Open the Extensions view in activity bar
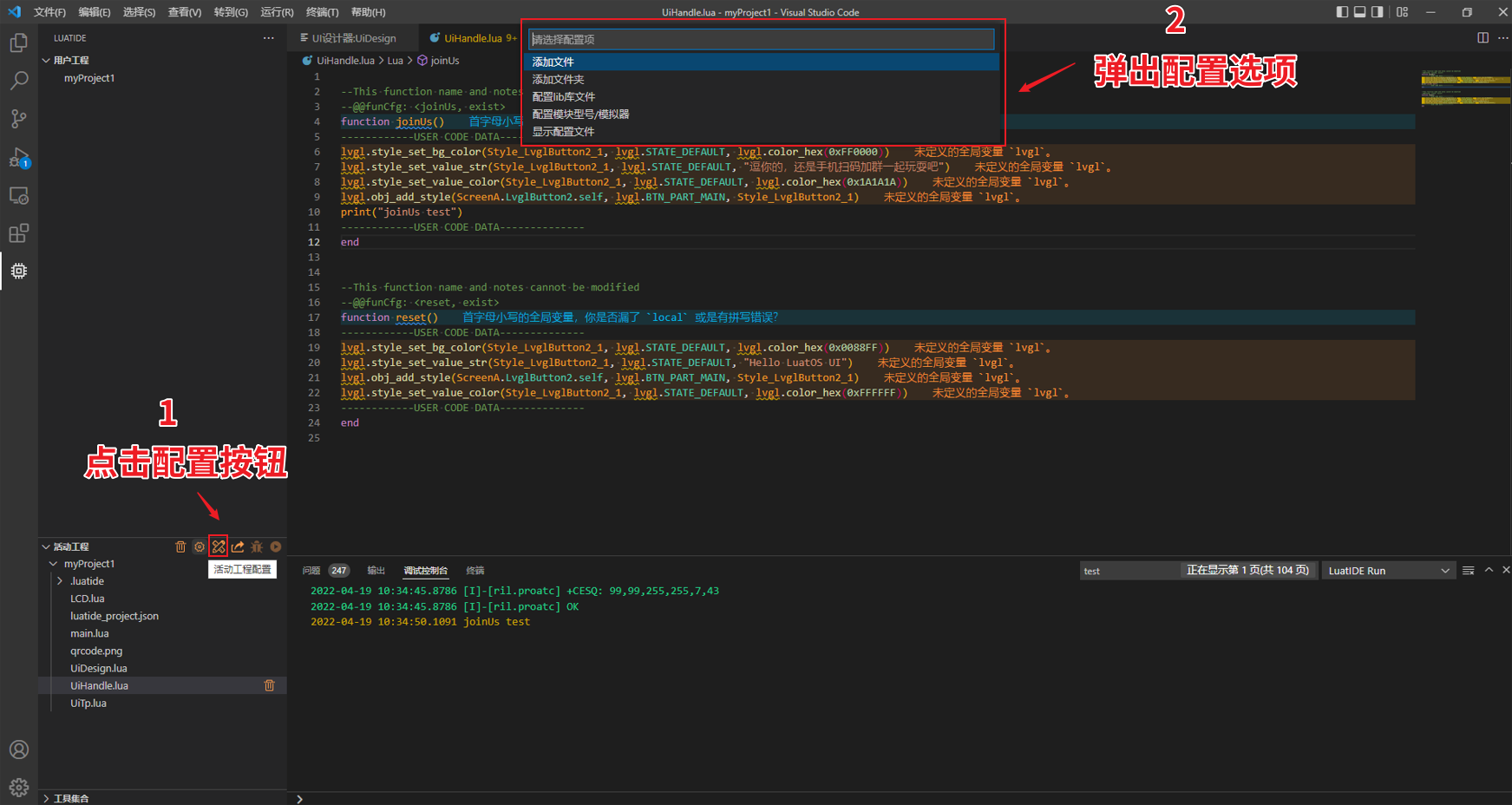This screenshot has height=805, width=1512. [18, 233]
